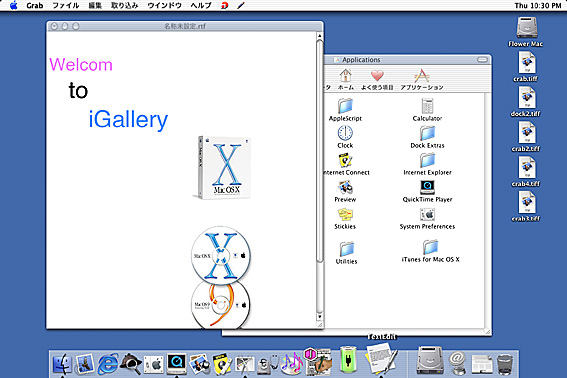Click the blue word iGallery
Viewport: 567px width, 378px height.
coord(128,120)
